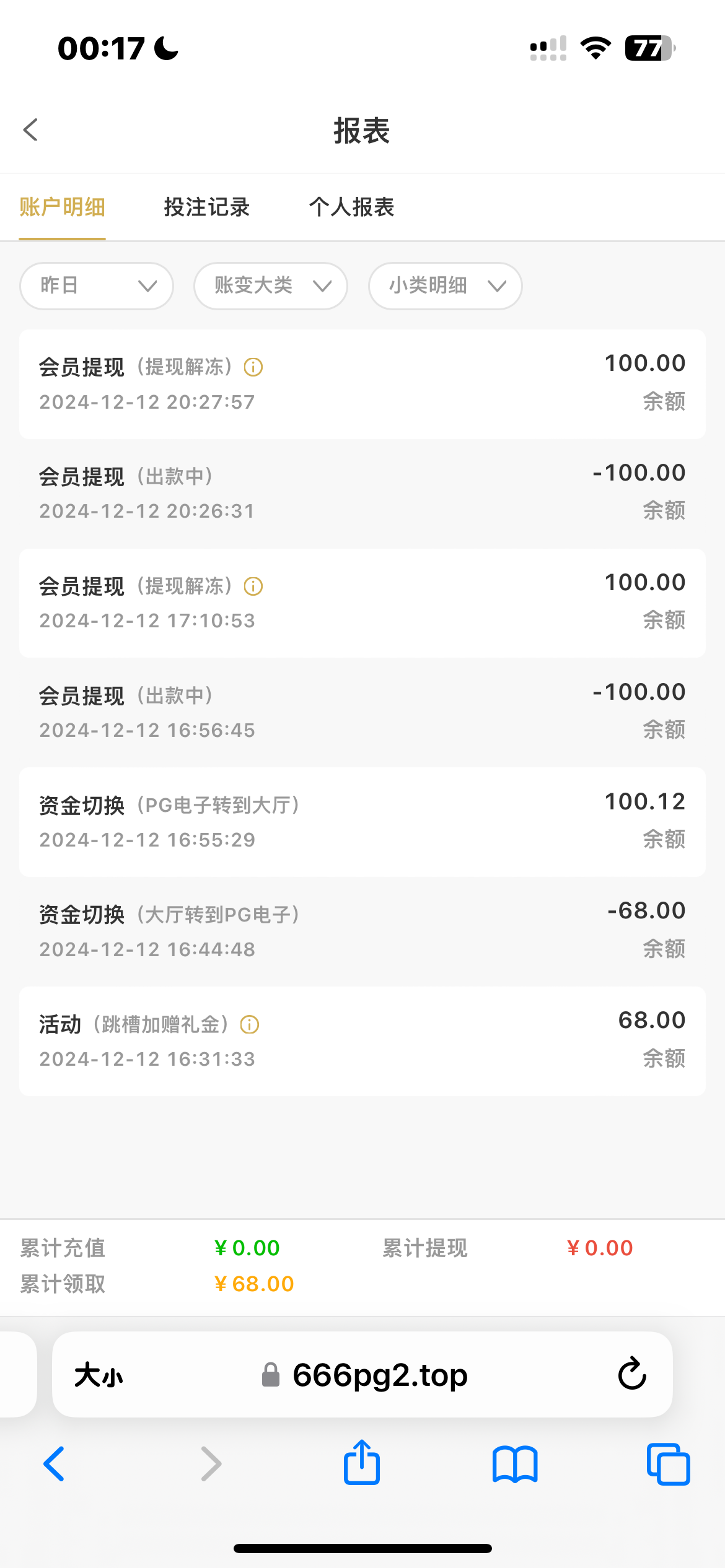Open the Safari share sheet
Screen dimensions: 725x1568
[362, 1463]
